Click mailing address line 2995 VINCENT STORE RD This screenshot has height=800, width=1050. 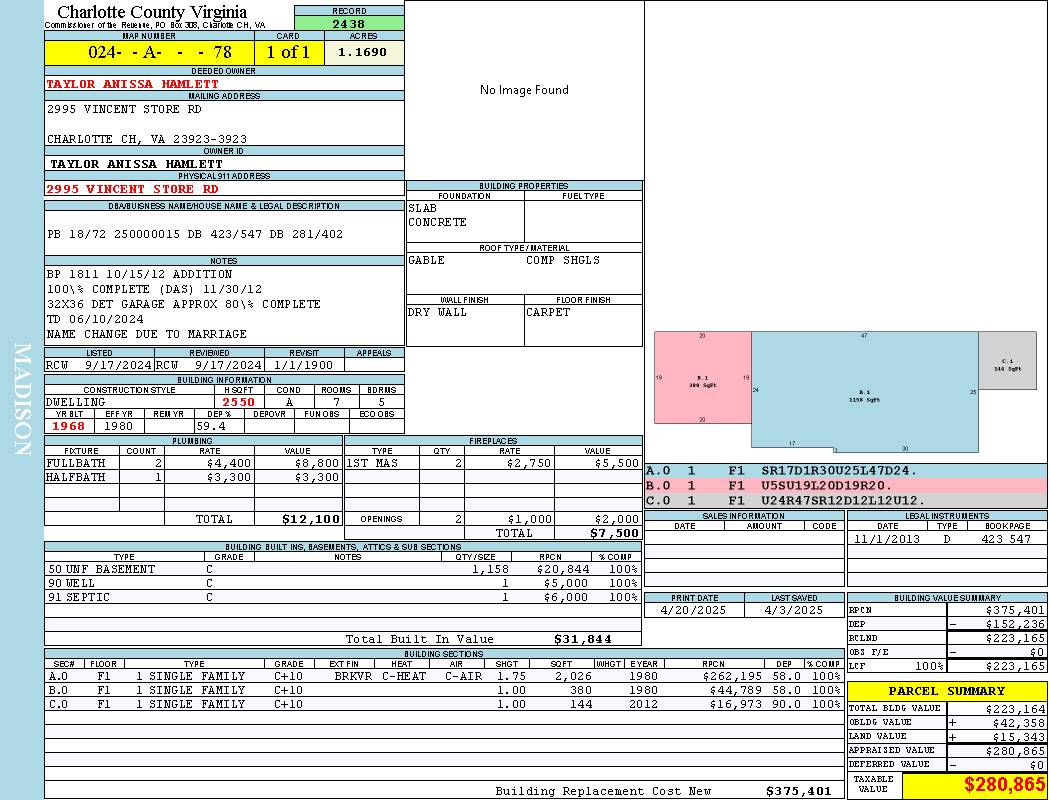click(x=124, y=109)
